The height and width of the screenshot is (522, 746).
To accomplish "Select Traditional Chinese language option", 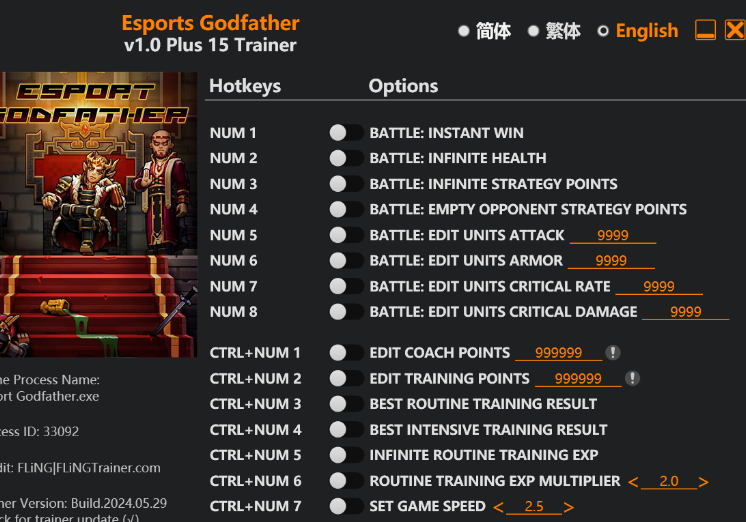I will click(534, 31).
